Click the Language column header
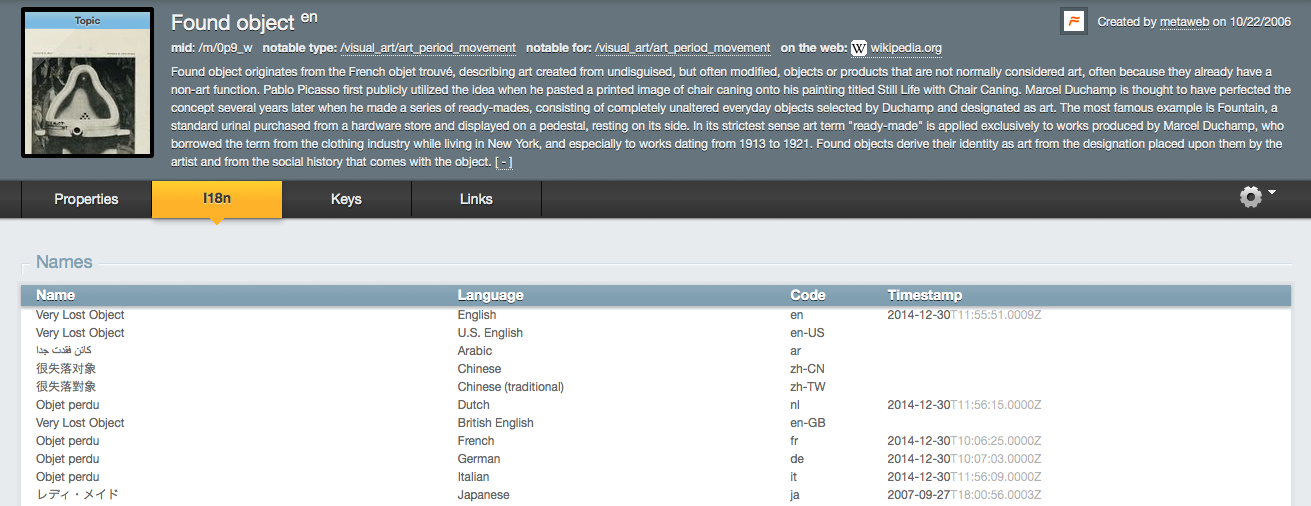 (490, 295)
